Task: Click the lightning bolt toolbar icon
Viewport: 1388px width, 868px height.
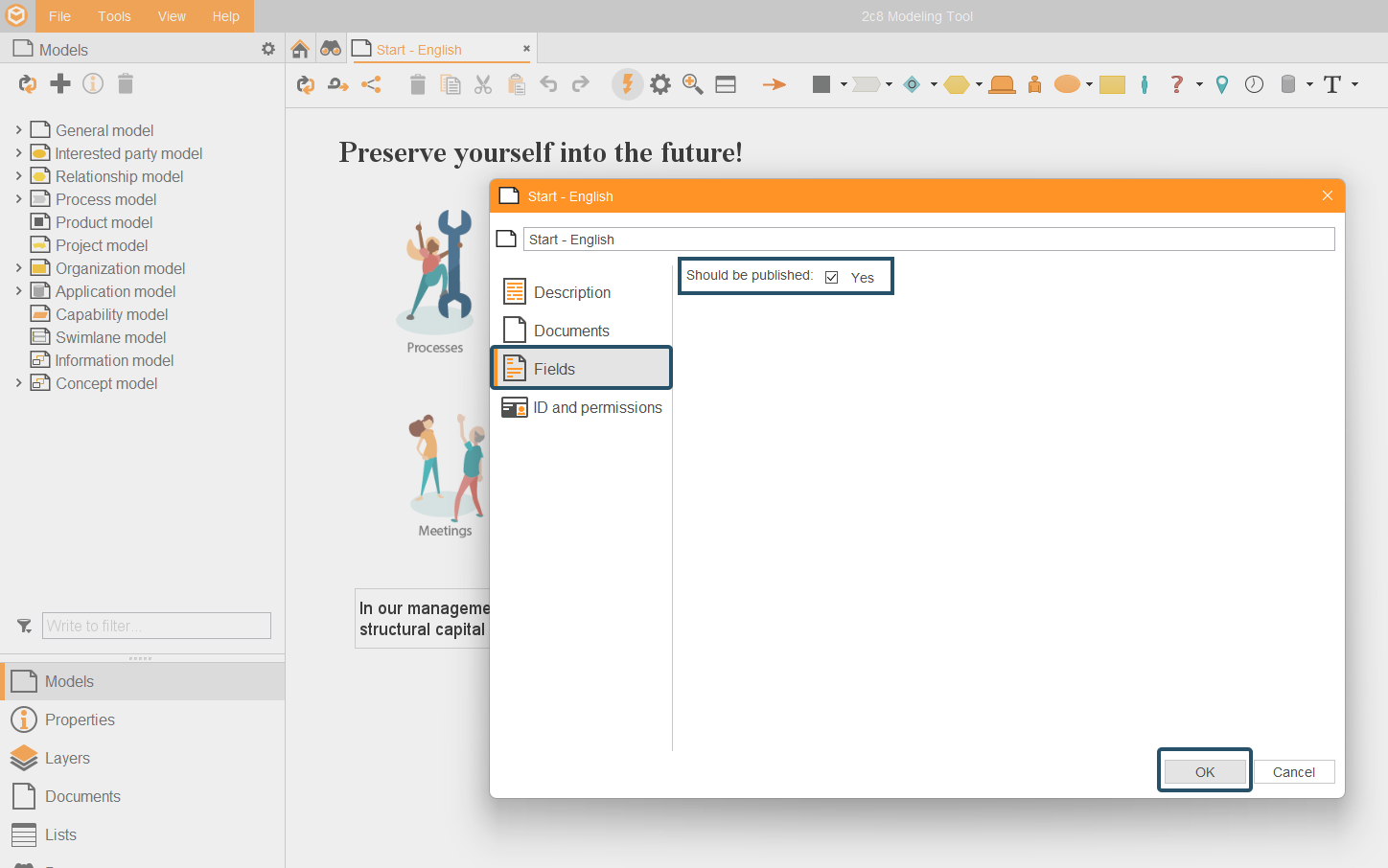Action: 628,84
